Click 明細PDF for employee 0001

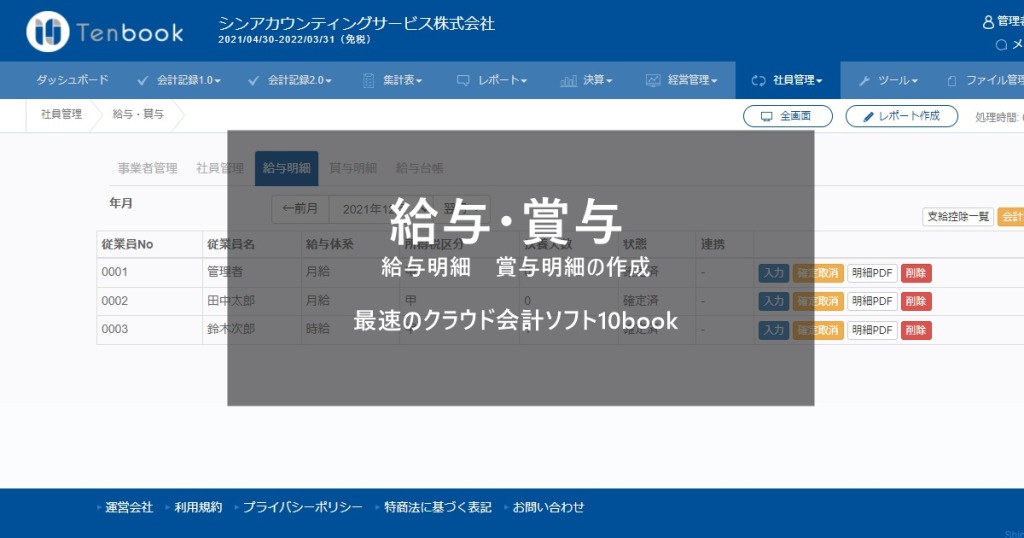[872, 273]
